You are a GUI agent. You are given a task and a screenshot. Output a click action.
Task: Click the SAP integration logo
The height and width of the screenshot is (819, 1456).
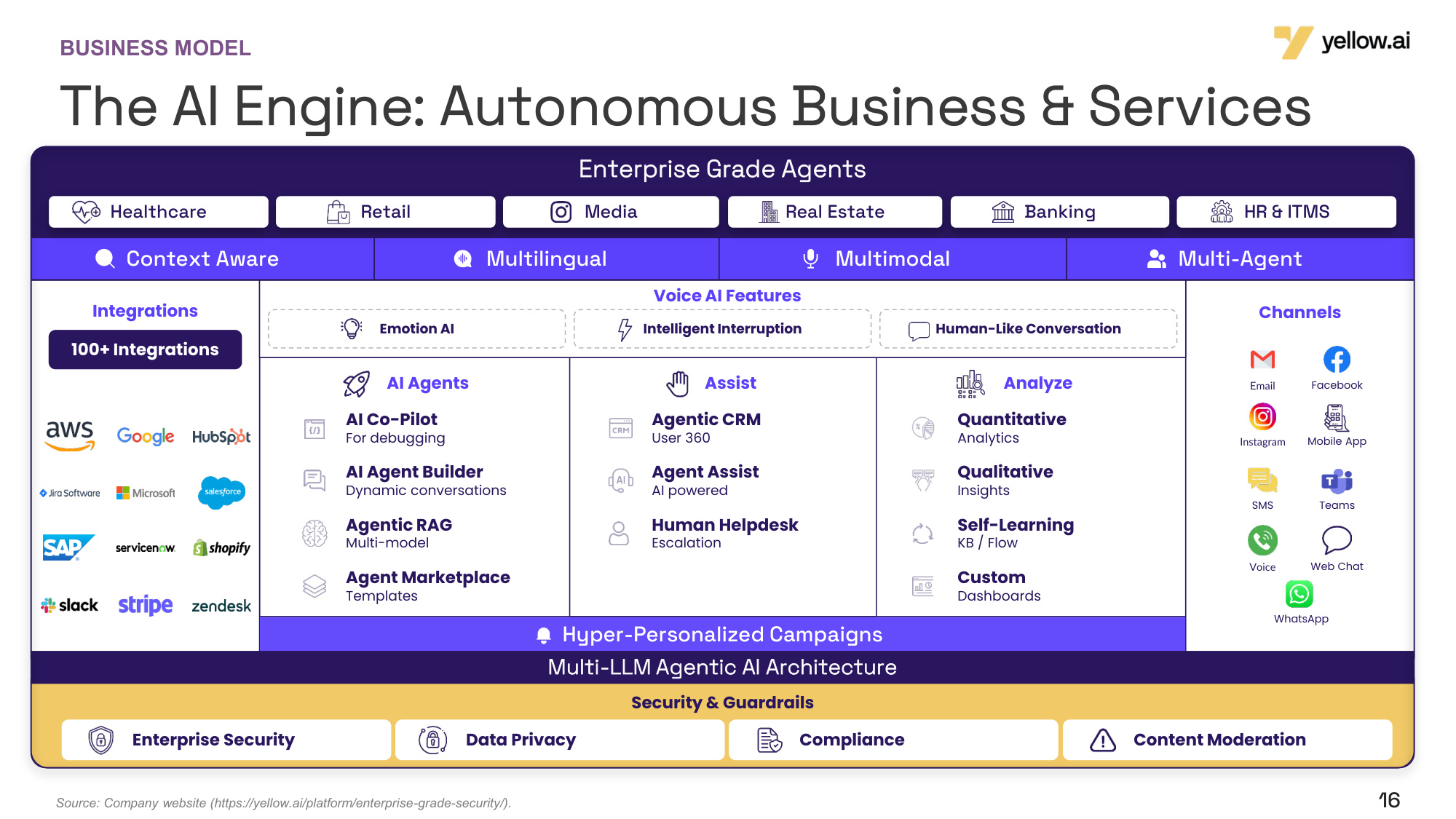[68, 547]
